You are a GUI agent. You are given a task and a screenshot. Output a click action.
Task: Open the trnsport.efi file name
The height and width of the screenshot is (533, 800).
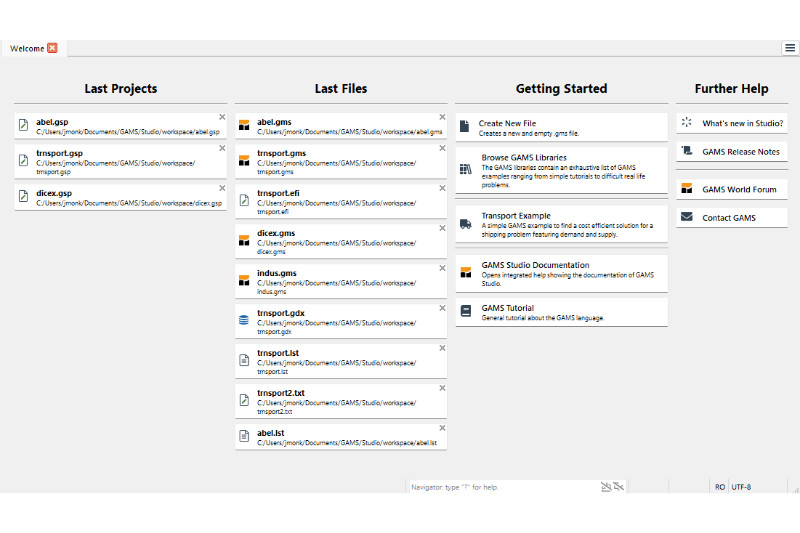click(x=278, y=193)
